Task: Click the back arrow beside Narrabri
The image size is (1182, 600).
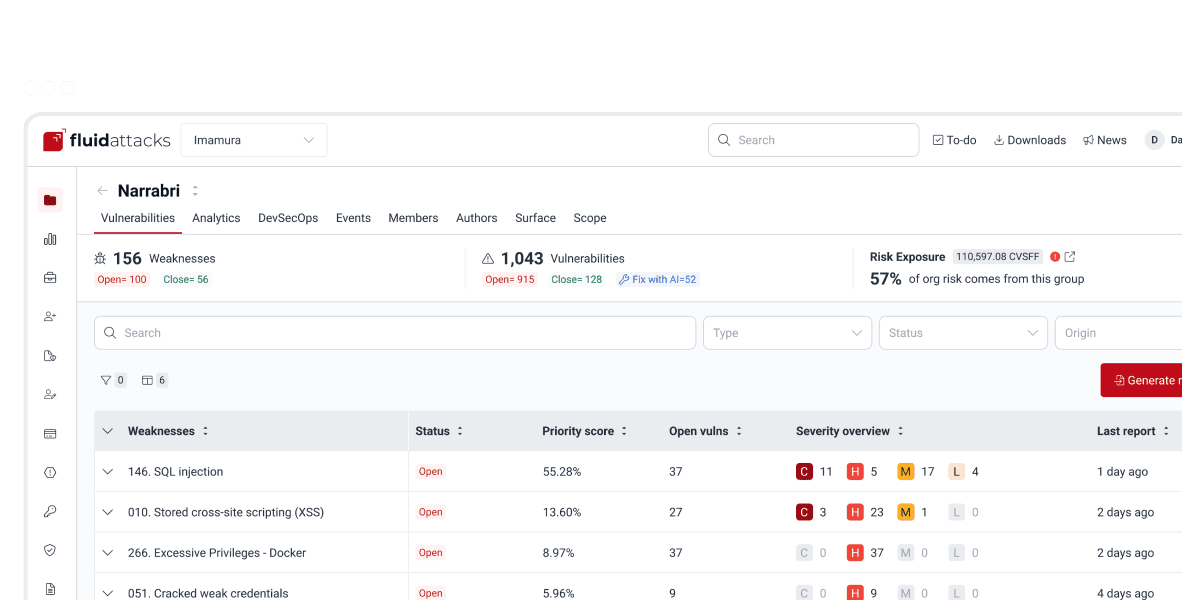Action: point(103,191)
